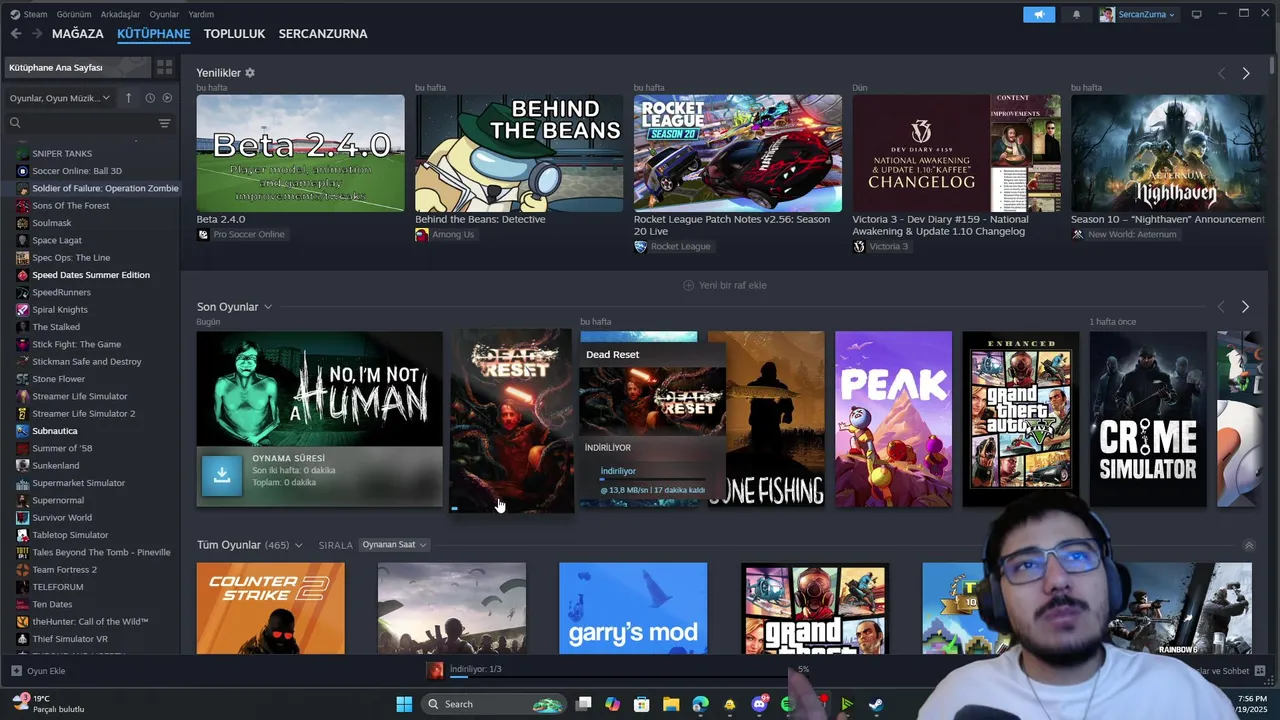Viewport: 1280px width, 720px height.
Task: Open the Arkadaşlar menu
Action: coord(121,14)
